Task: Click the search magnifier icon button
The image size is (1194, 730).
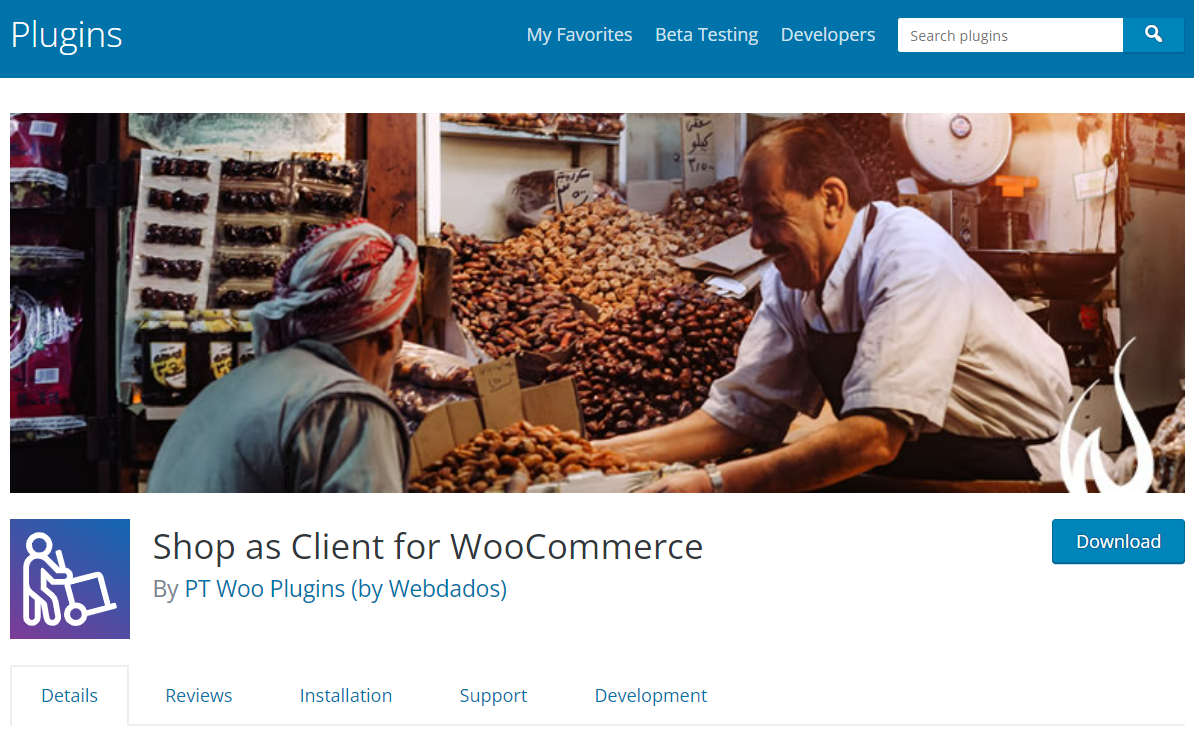Action: [1153, 35]
